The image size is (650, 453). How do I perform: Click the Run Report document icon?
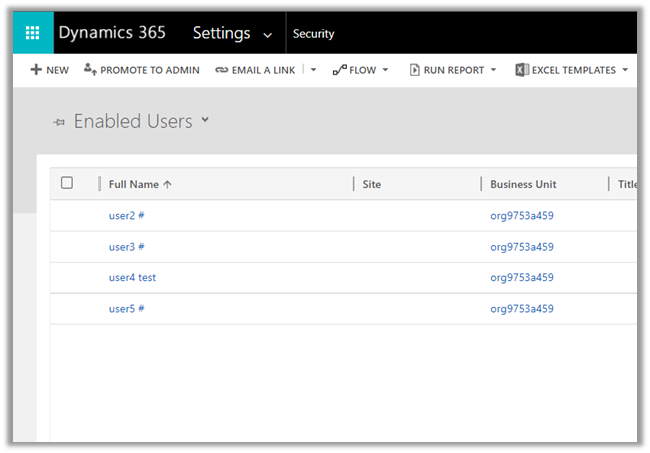tap(414, 70)
